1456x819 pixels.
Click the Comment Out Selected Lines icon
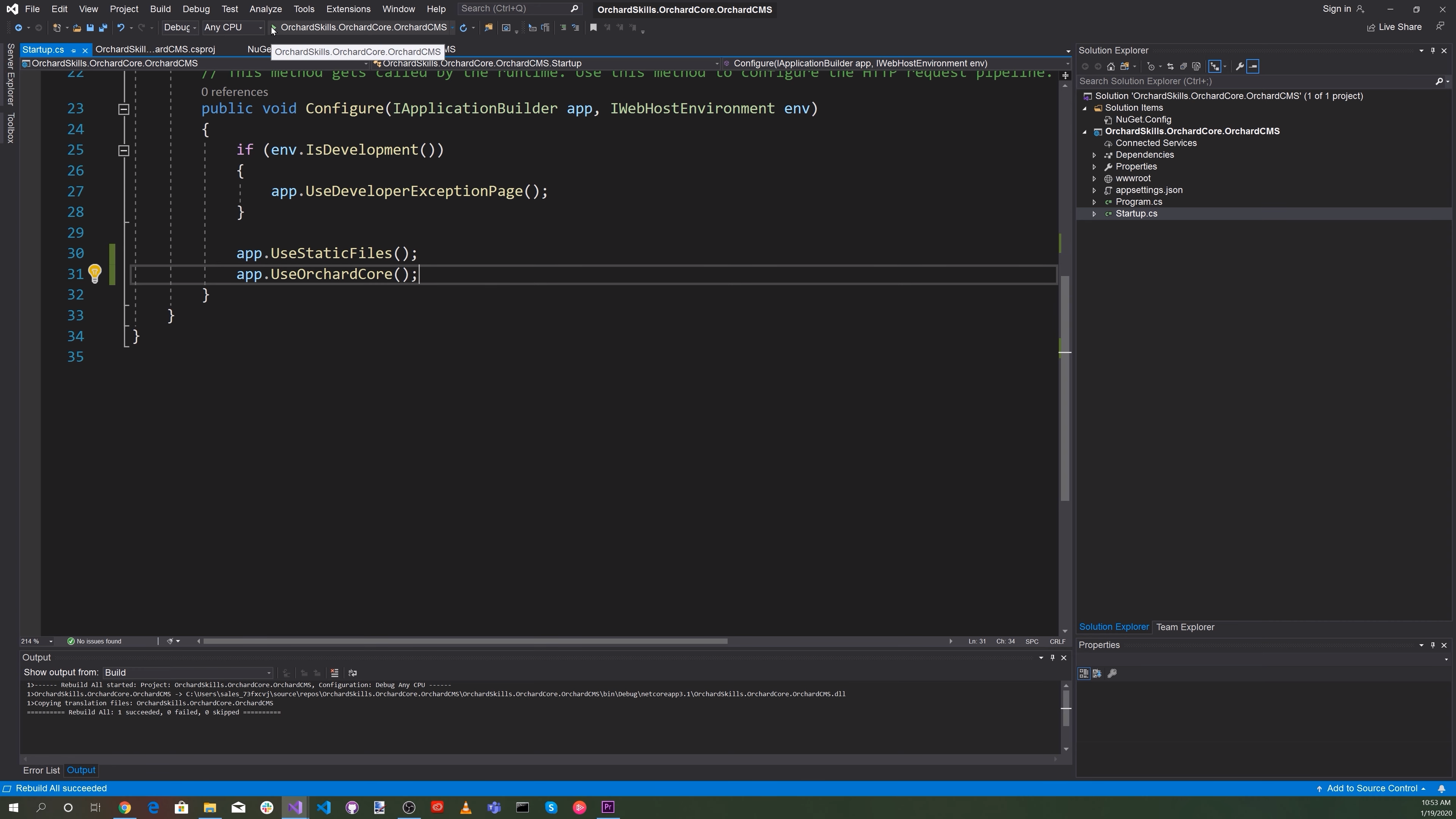[562, 28]
